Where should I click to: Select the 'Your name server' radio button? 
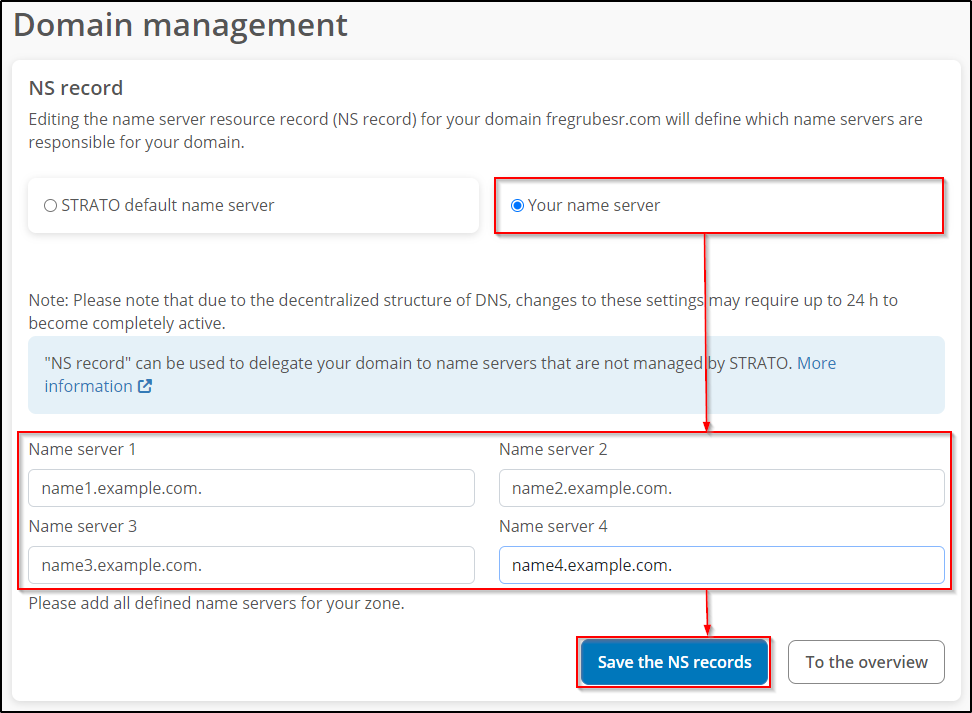pos(517,205)
